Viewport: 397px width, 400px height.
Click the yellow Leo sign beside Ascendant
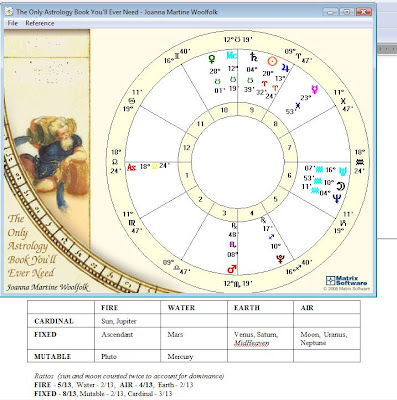click(x=154, y=166)
